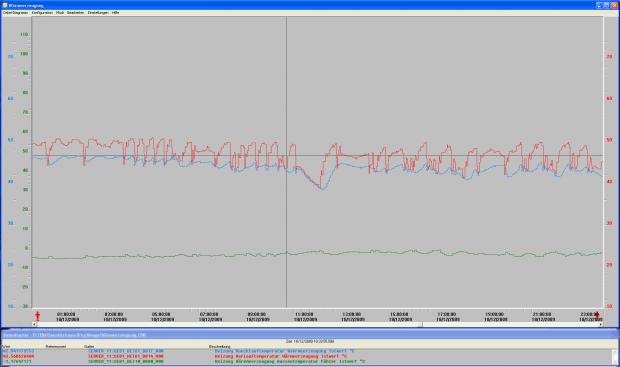This screenshot has width=620, height=367.
Task: Open the Konfiguration menu
Action: click(42, 13)
